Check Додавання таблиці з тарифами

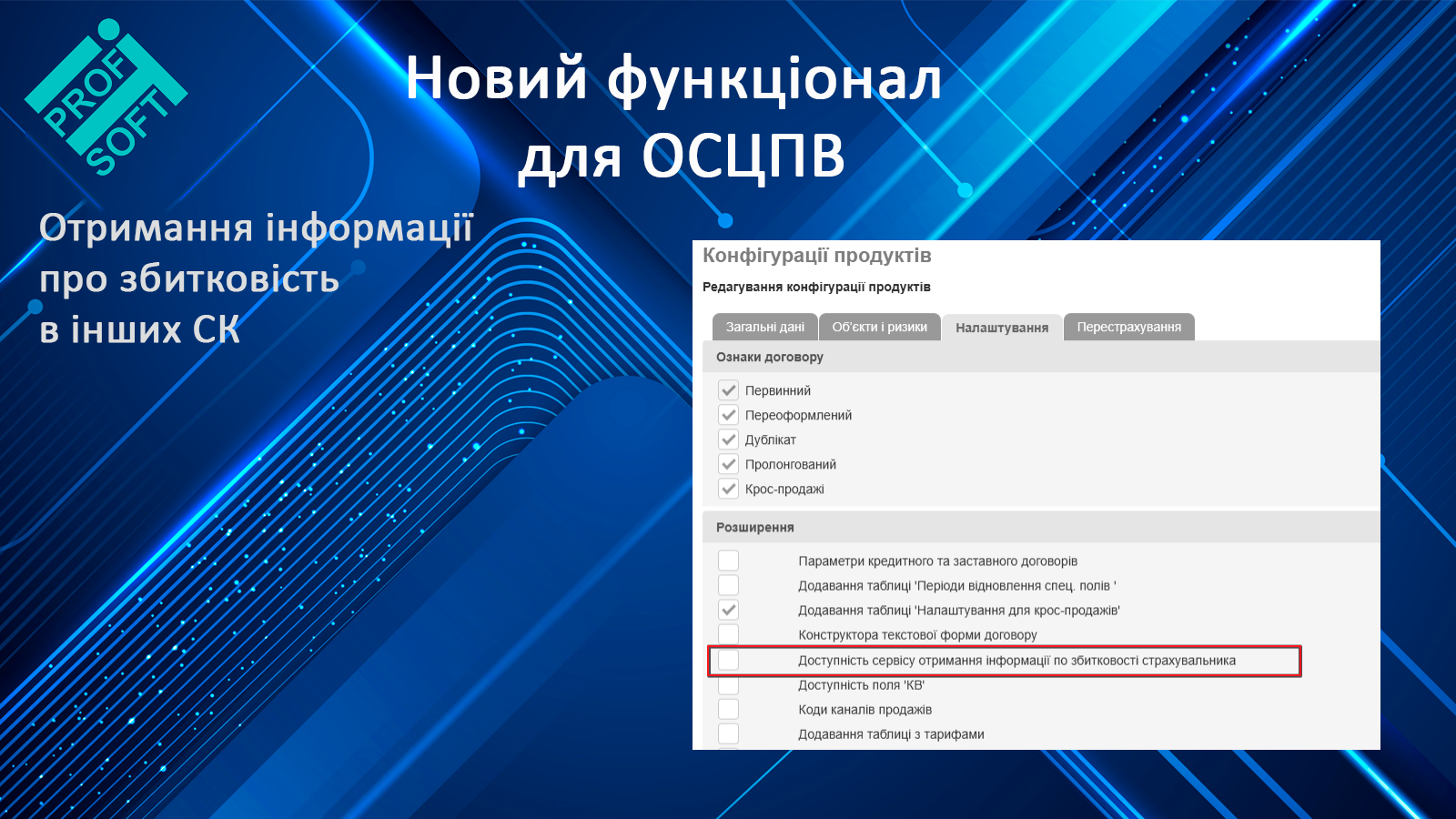click(x=728, y=733)
